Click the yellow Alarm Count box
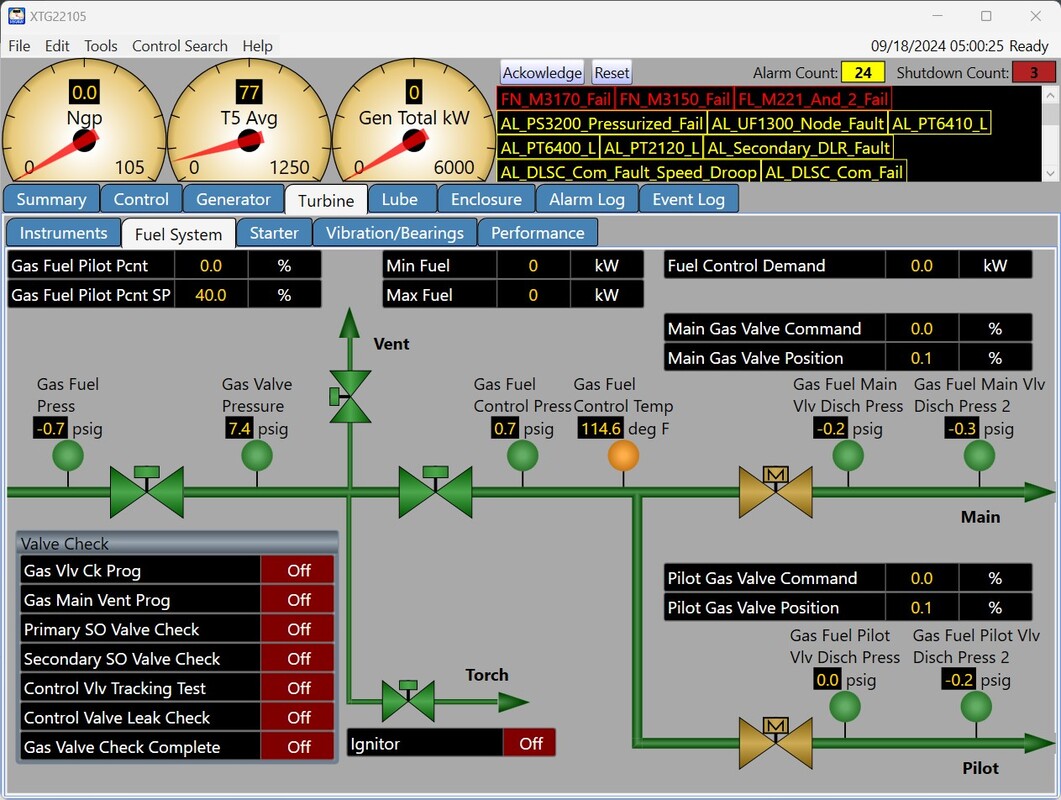The height and width of the screenshot is (800, 1061). click(863, 72)
